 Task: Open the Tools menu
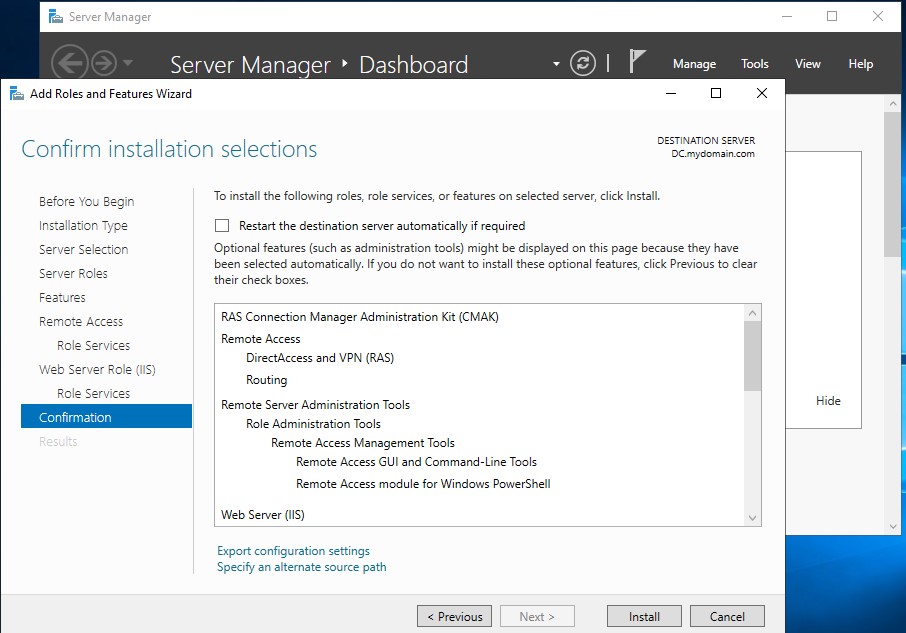(755, 64)
